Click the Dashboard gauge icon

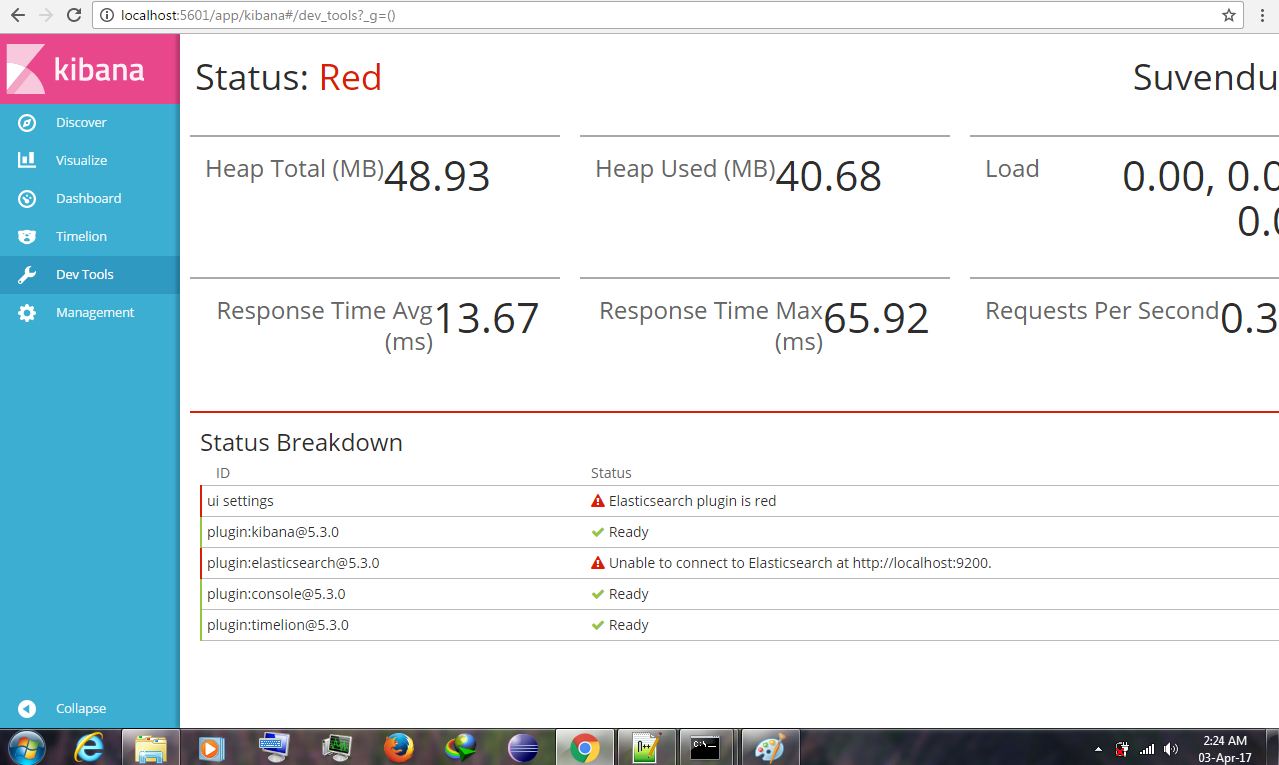pyautogui.click(x=27, y=198)
